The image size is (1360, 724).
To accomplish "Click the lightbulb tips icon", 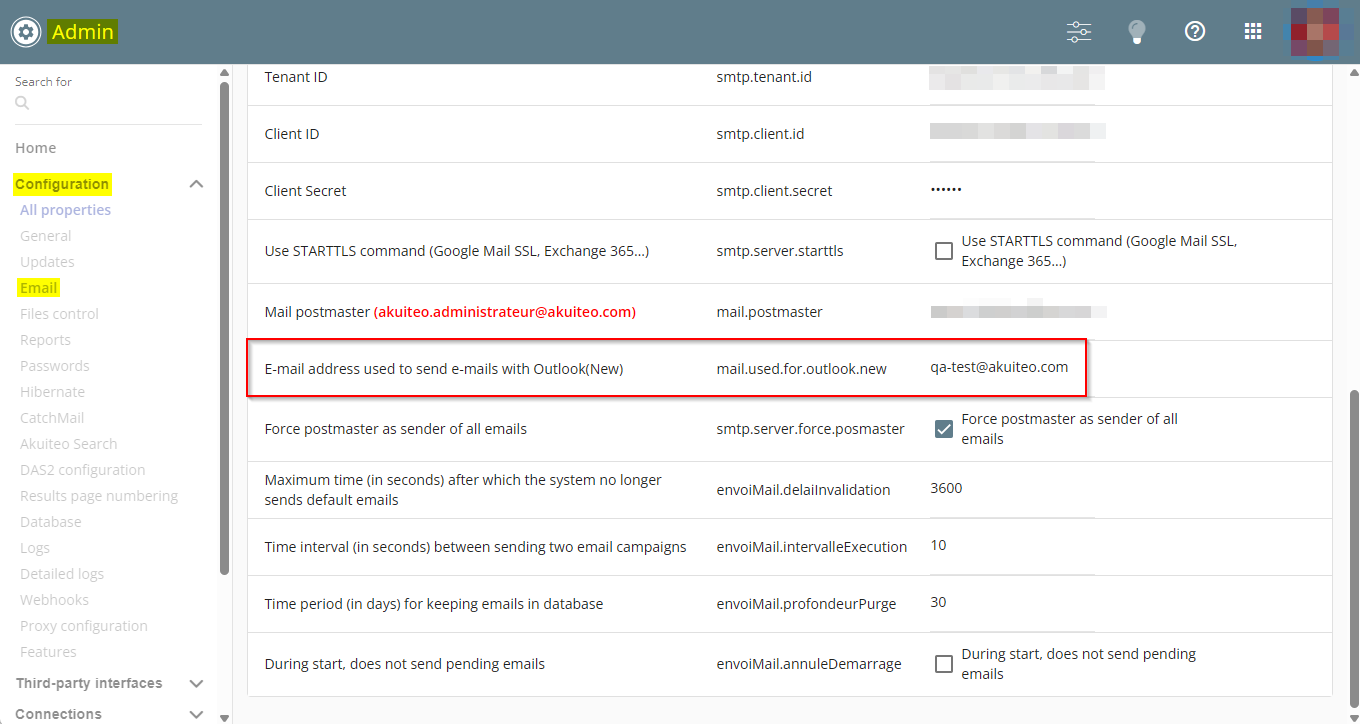I will [x=1136, y=32].
